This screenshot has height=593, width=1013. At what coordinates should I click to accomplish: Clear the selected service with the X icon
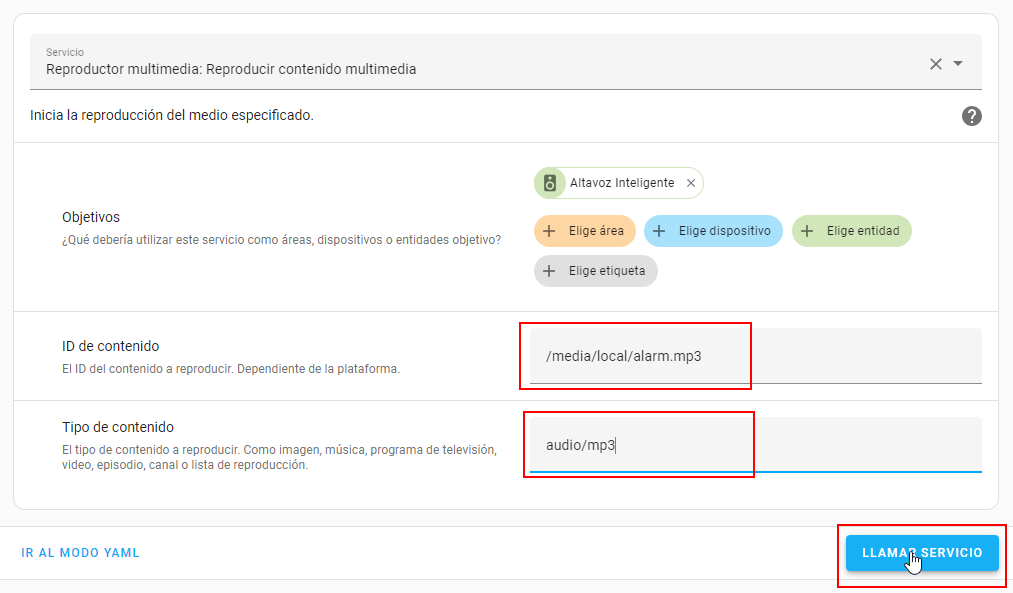(x=936, y=64)
